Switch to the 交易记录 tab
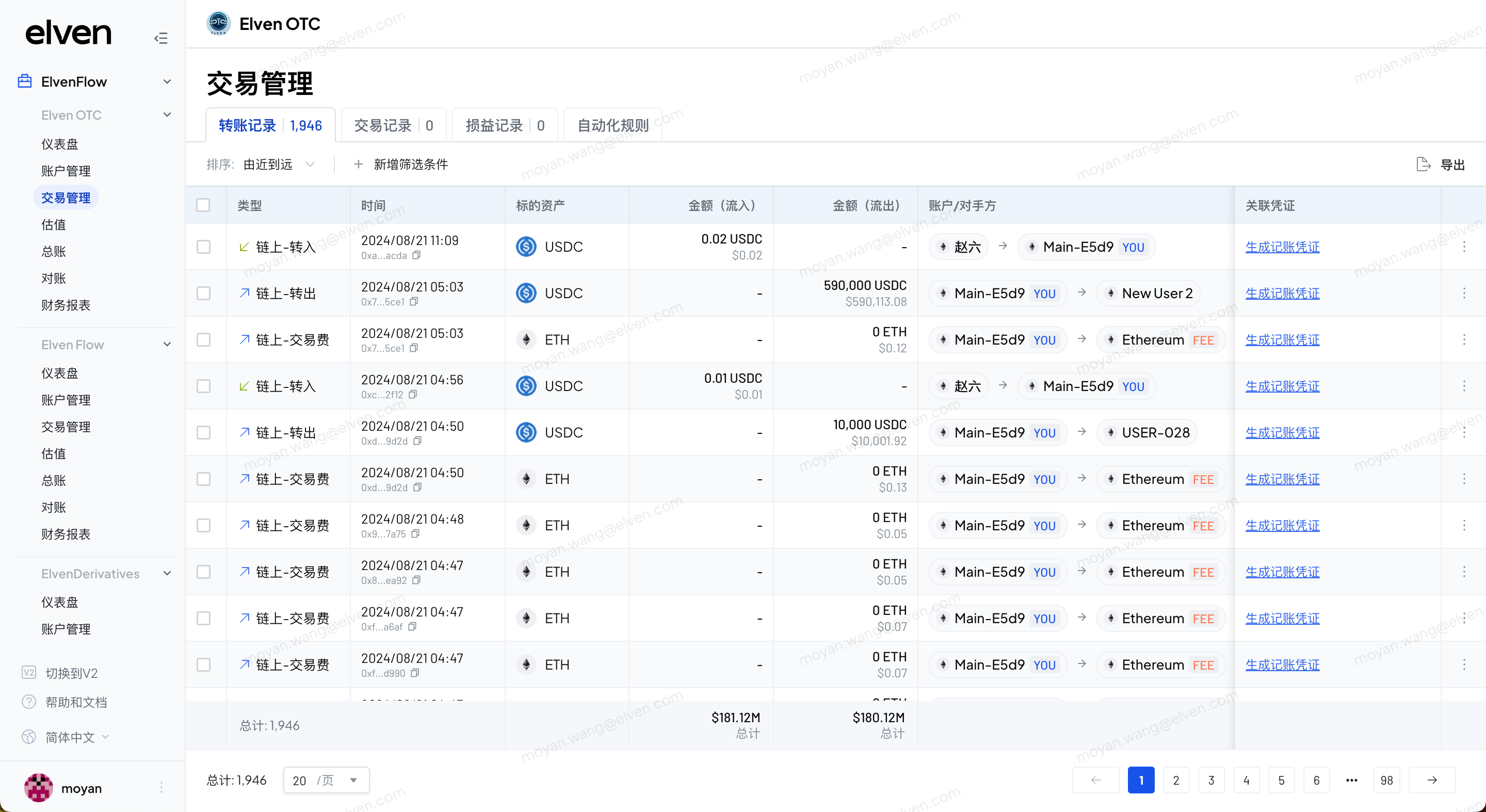The image size is (1486, 812). (x=393, y=125)
